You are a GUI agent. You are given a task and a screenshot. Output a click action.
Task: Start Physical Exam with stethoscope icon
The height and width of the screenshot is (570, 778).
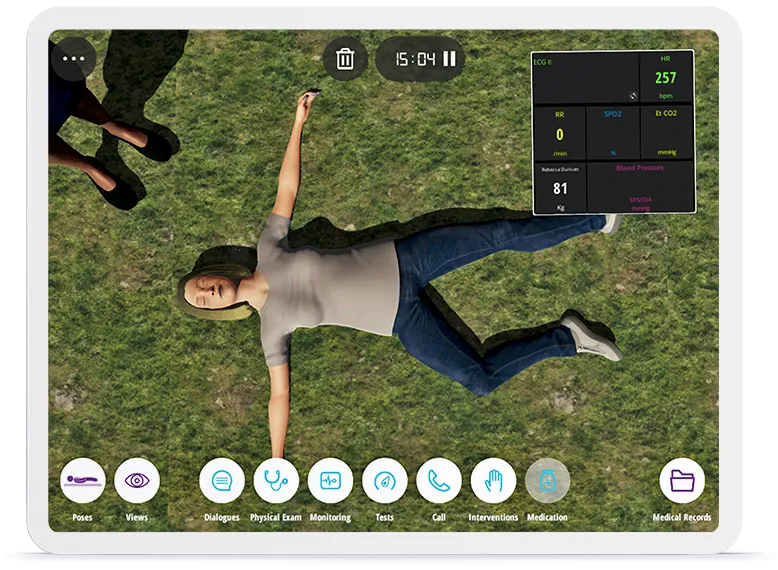(276, 480)
